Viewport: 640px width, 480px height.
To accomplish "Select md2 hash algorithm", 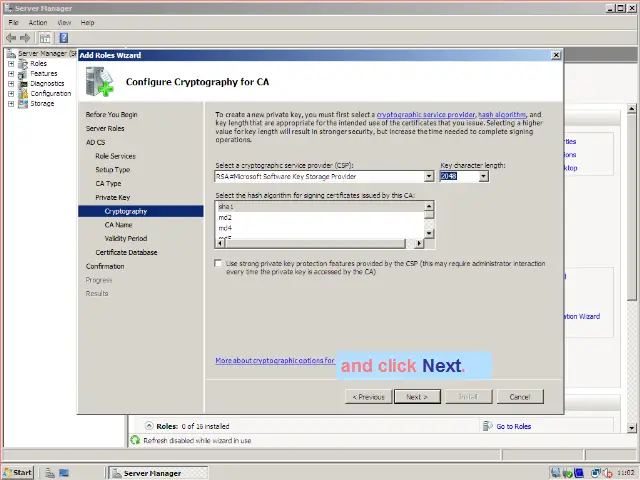I will coord(319,218).
